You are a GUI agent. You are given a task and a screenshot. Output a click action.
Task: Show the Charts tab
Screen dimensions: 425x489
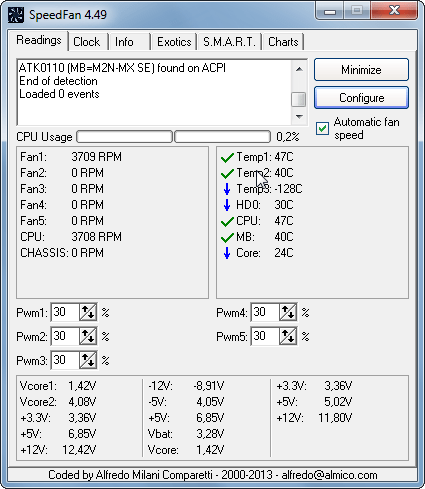point(283,42)
